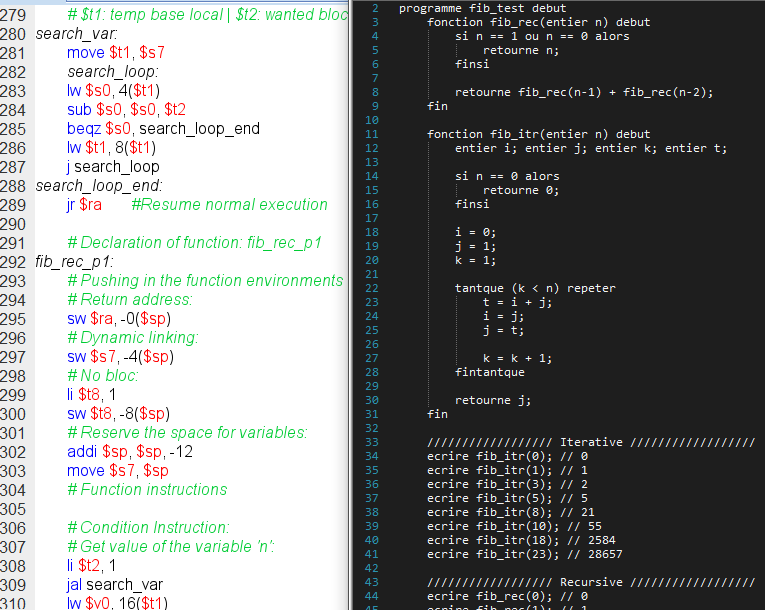Click the '# No bloc:' comment
The image size is (765, 610).
[102, 376]
